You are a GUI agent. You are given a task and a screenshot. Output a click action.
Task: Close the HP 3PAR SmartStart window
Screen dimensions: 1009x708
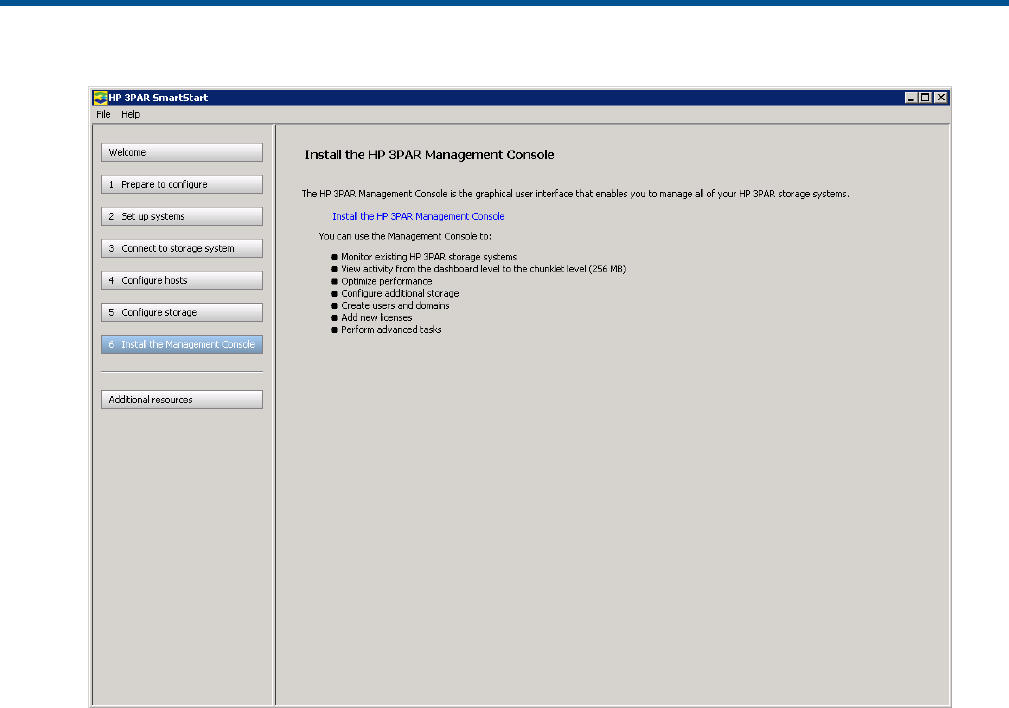(940, 98)
